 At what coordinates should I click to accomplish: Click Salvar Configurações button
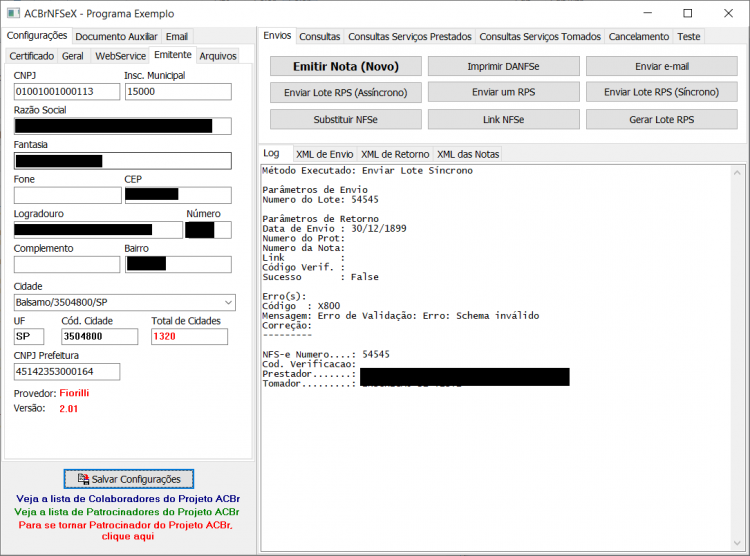coord(129,479)
